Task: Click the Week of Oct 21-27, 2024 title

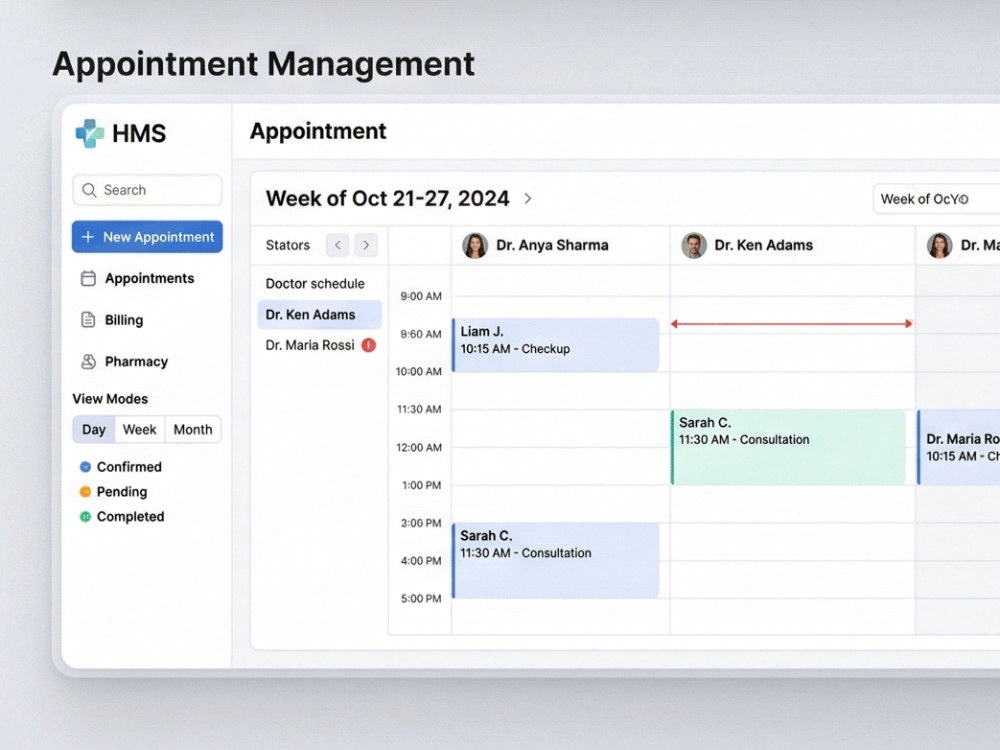Action: 388,198
